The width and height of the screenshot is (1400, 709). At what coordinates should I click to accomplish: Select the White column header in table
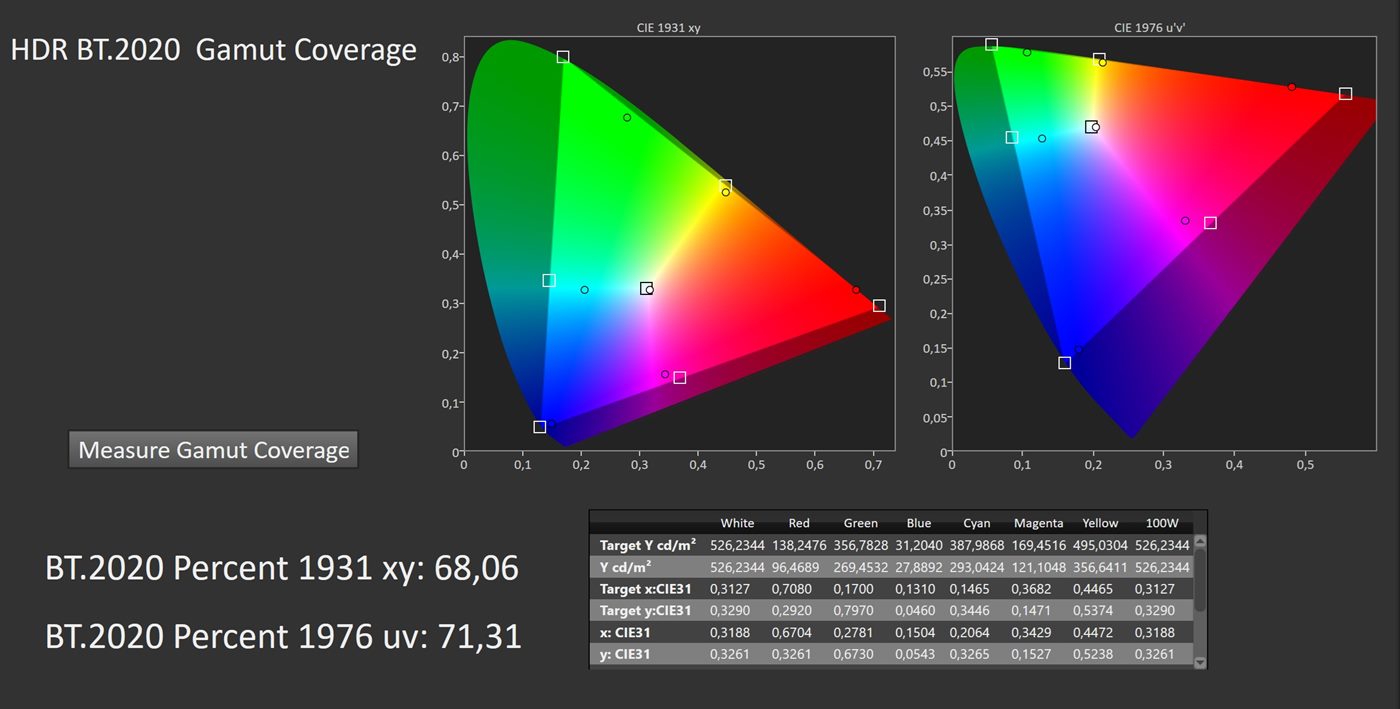[737, 523]
